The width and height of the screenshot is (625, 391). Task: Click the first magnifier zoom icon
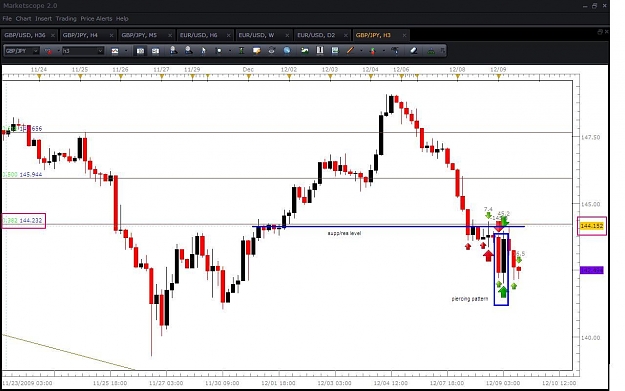(173, 51)
